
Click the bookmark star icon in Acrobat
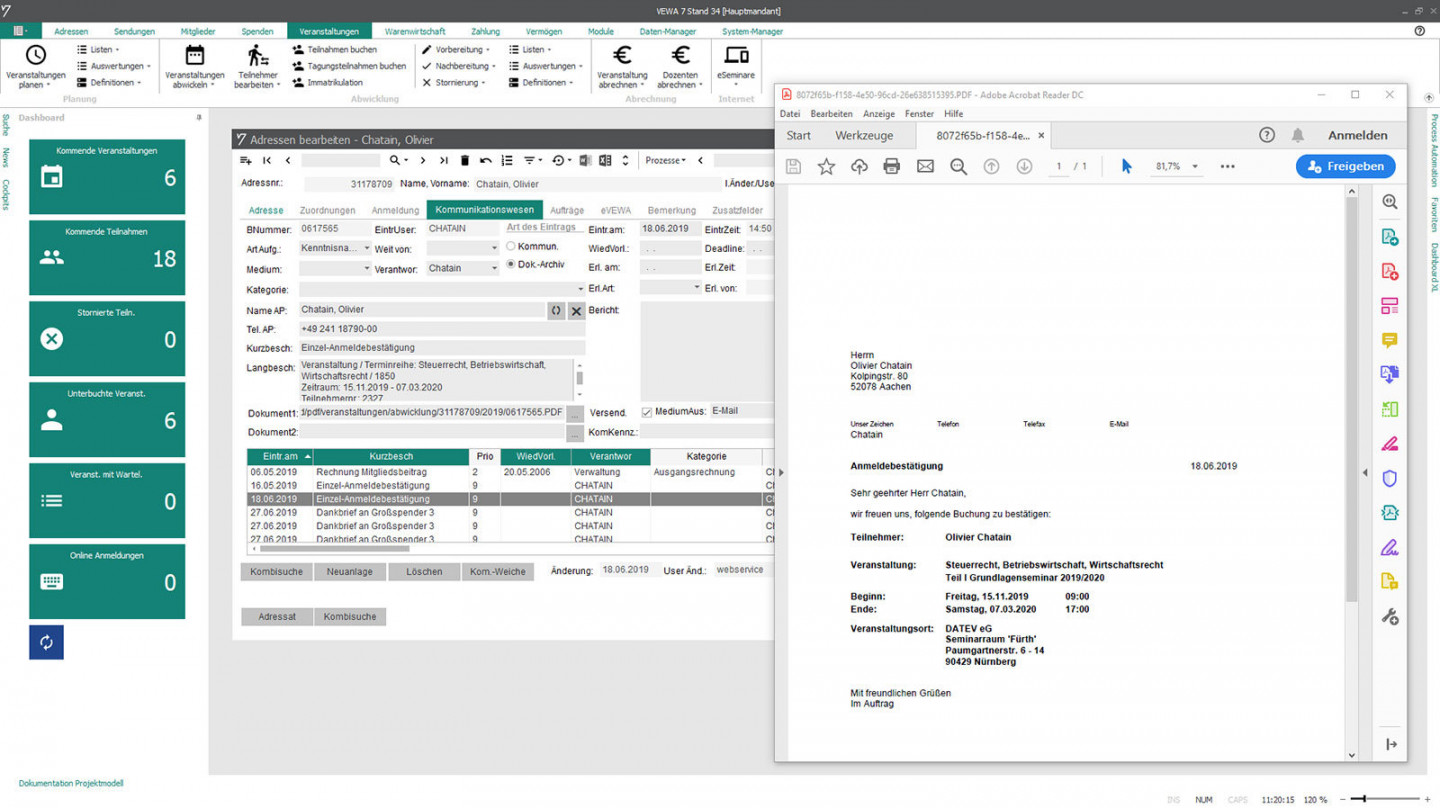click(826, 166)
